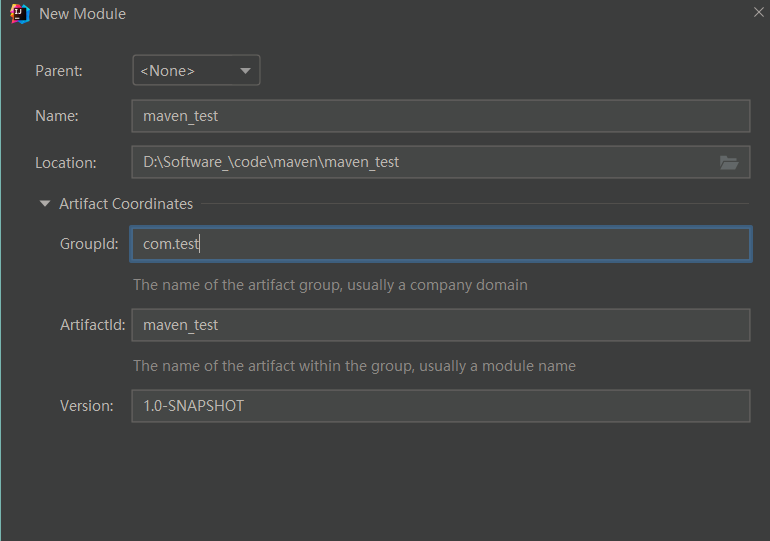Select the ArtifactId input field
This screenshot has width=770, height=541.
coord(440,325)
